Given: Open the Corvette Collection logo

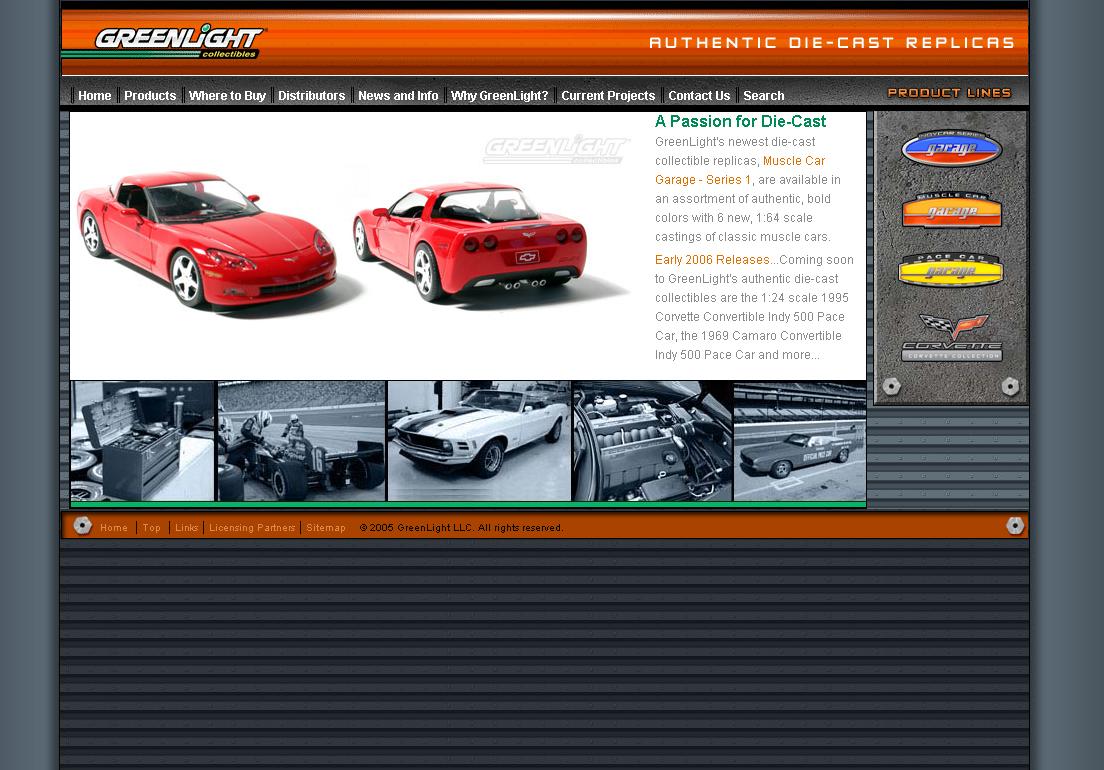Looking at the screenshot, I should click(x=952, y=338).
